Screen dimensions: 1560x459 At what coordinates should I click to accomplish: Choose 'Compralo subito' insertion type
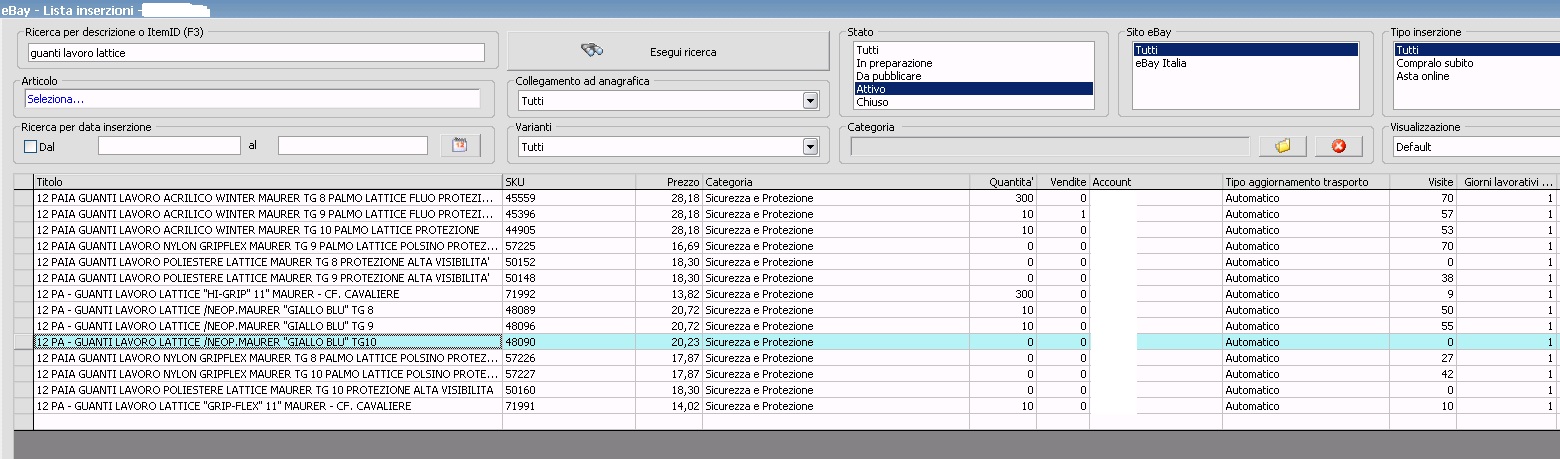[x=1434, y=63]
